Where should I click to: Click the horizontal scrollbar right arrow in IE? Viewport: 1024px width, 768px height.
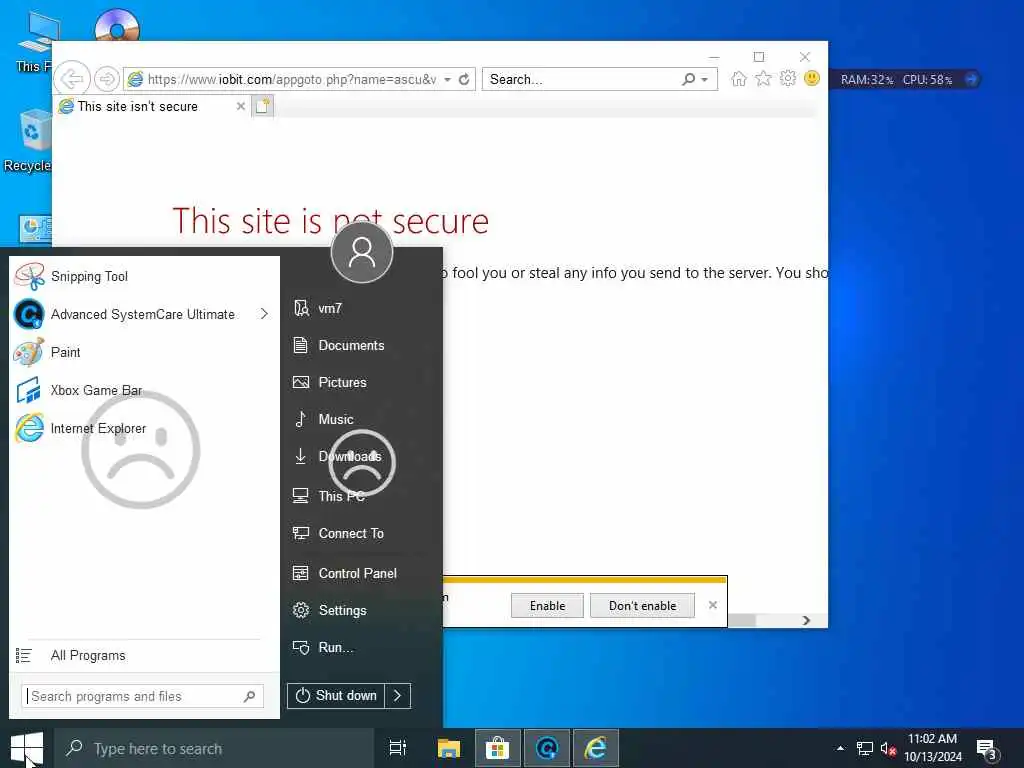click(x=807, y=620)
